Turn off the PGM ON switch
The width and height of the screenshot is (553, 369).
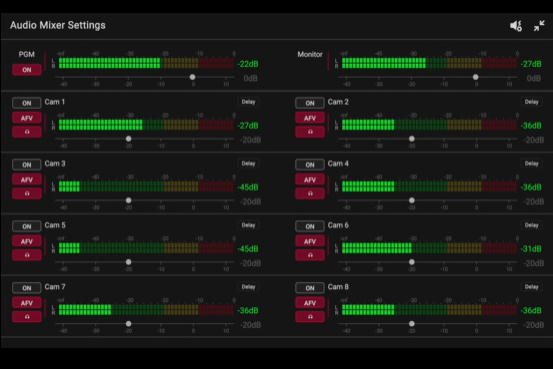click(27, 70)
